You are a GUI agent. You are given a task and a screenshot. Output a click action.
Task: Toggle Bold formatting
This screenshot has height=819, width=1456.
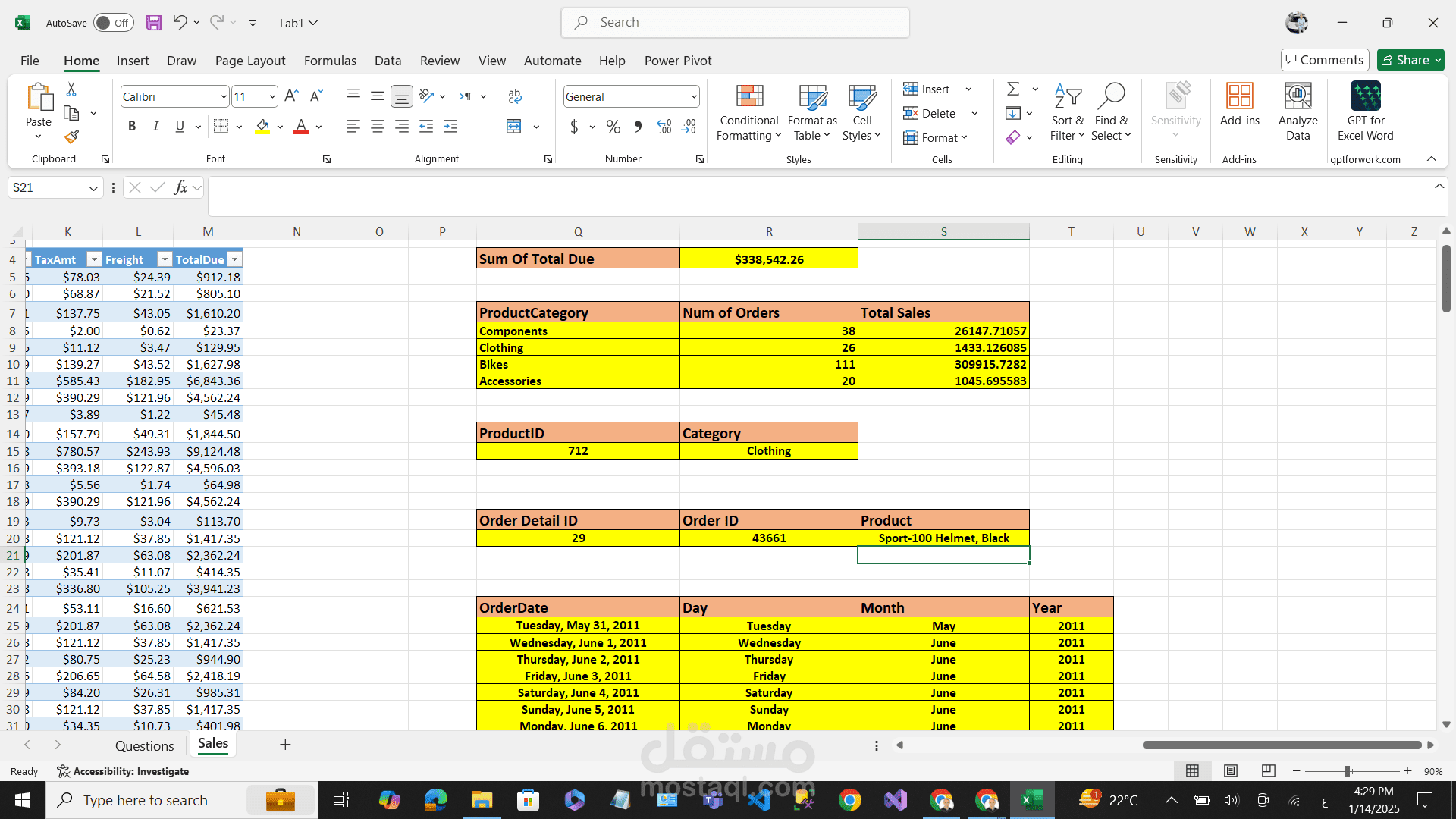tap(132, 127)
